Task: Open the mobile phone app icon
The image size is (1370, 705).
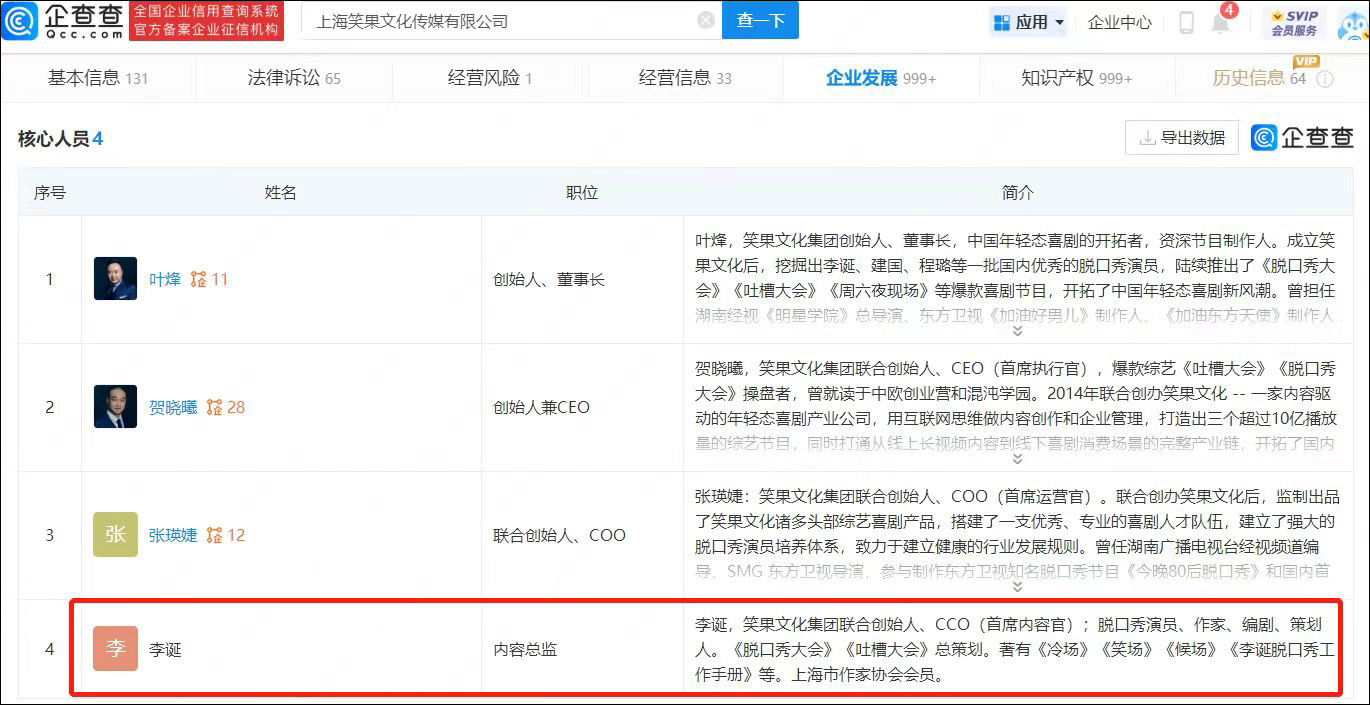Action: pos(1186,22)
